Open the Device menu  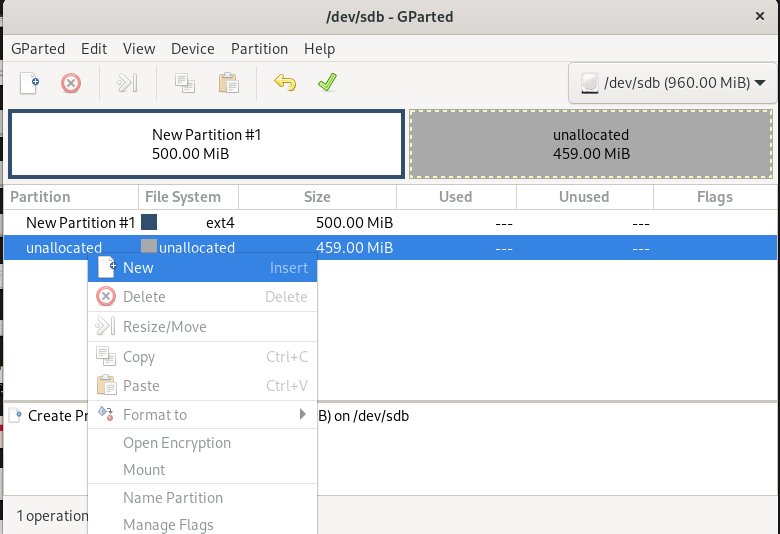click(x=192, y=48)
